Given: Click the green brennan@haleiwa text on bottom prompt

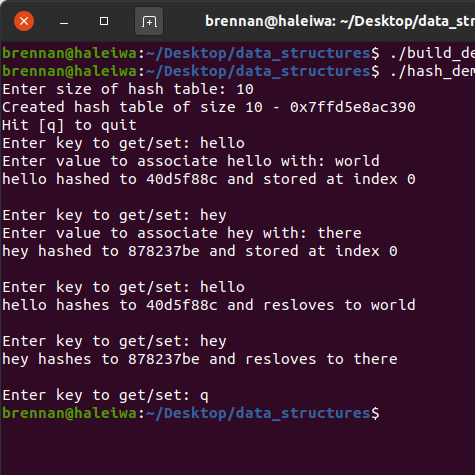Looking at the screenshot, I should (x=69, y=413).
